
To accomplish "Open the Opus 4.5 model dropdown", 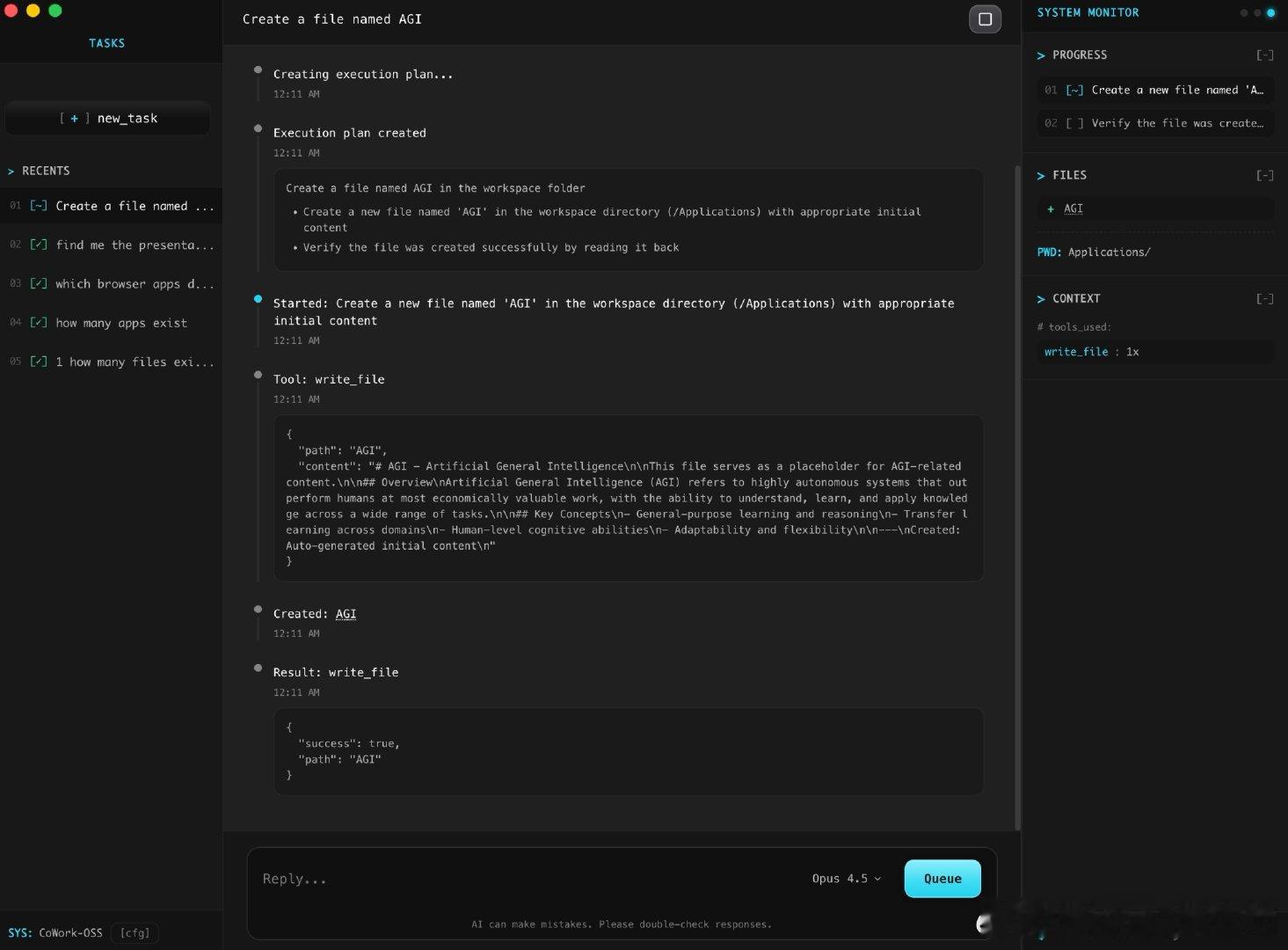I will click(x=846, y=879).
